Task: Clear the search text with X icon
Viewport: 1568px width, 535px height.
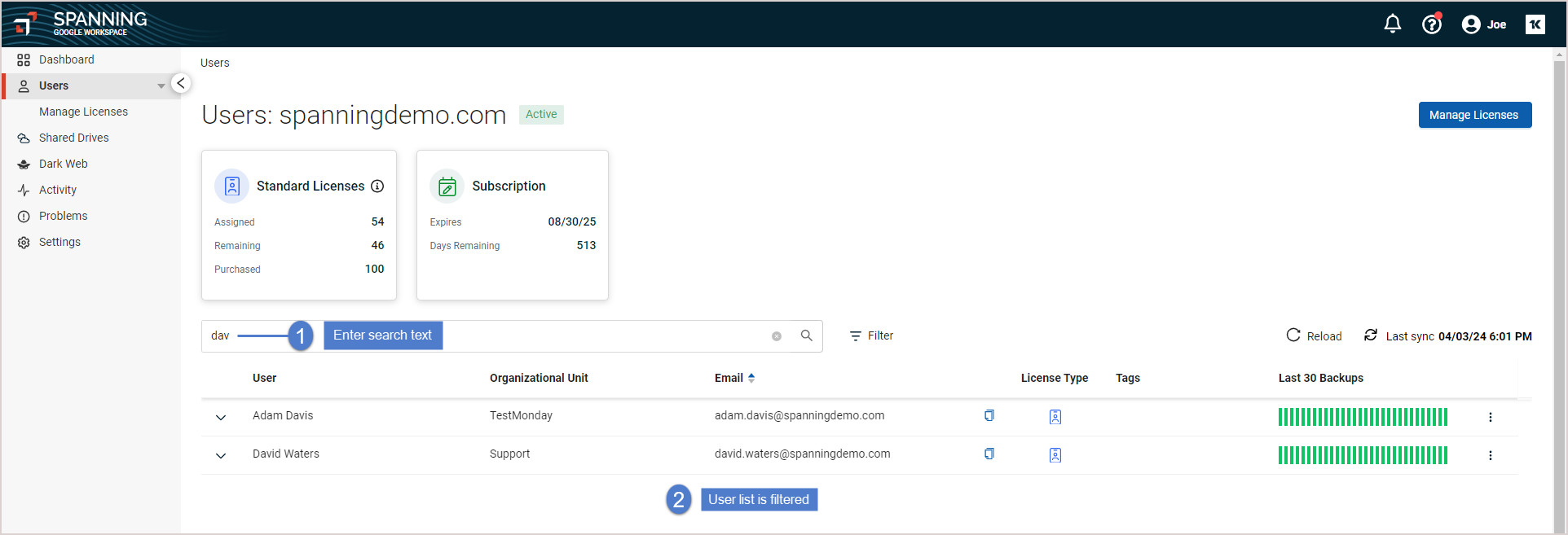Action: pyautogui.click(x=777, y=336)
